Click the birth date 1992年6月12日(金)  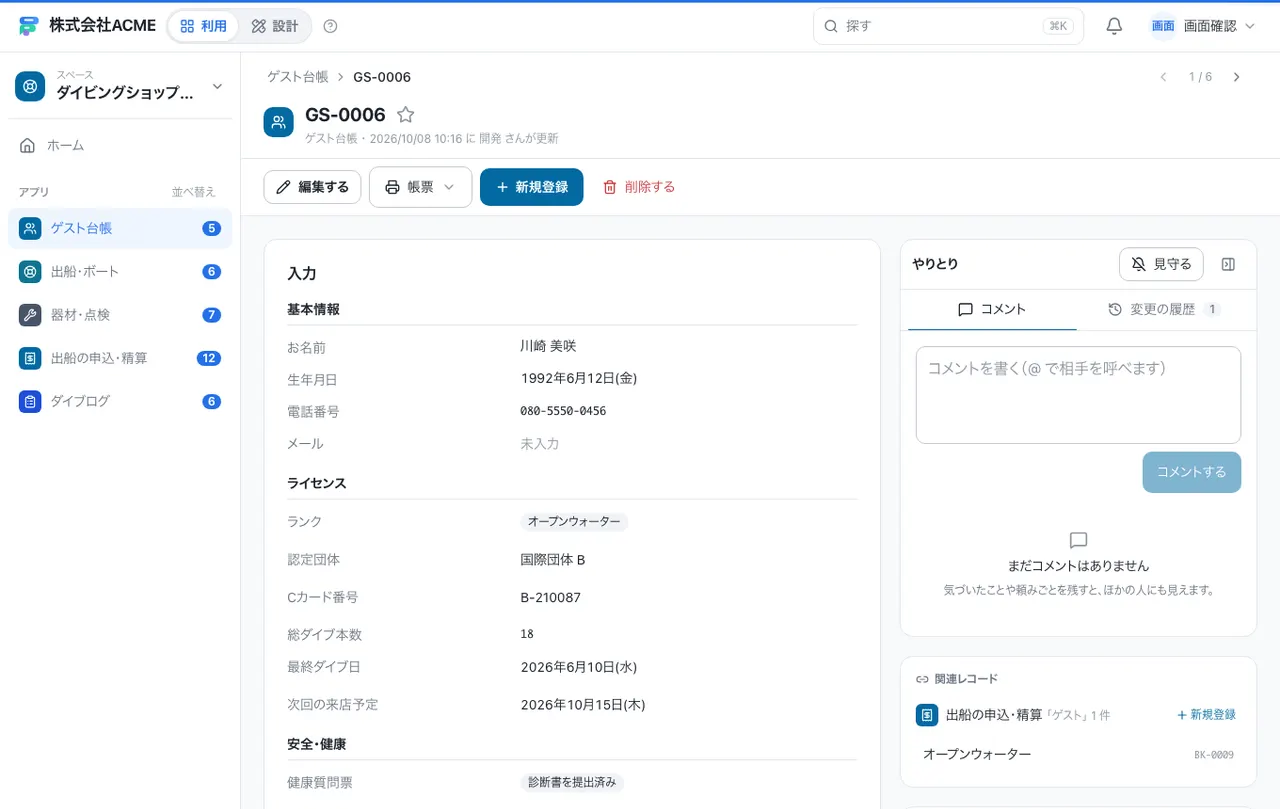pos(579,378)
